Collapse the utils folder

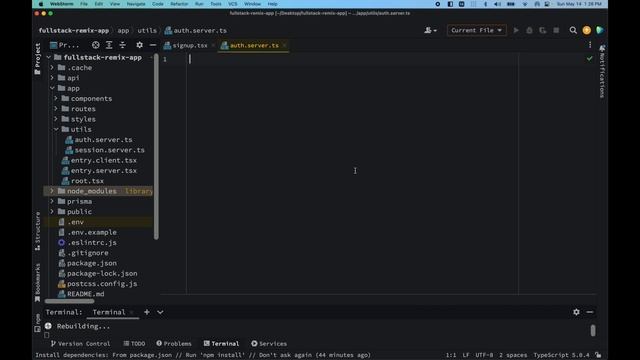pyautogui.click(x=56, y=129)
